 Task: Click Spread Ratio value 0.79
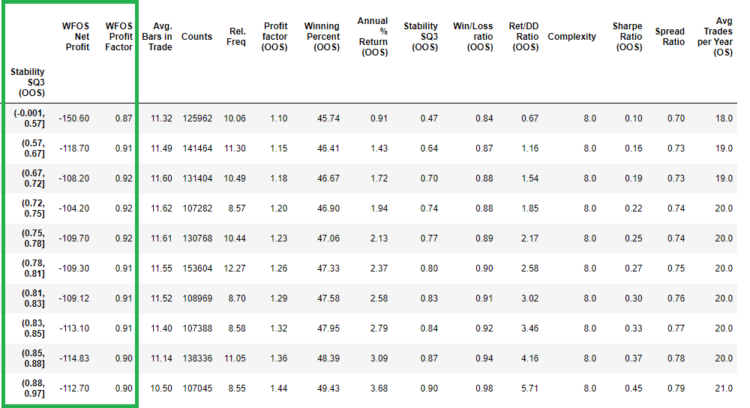(676, 388)
